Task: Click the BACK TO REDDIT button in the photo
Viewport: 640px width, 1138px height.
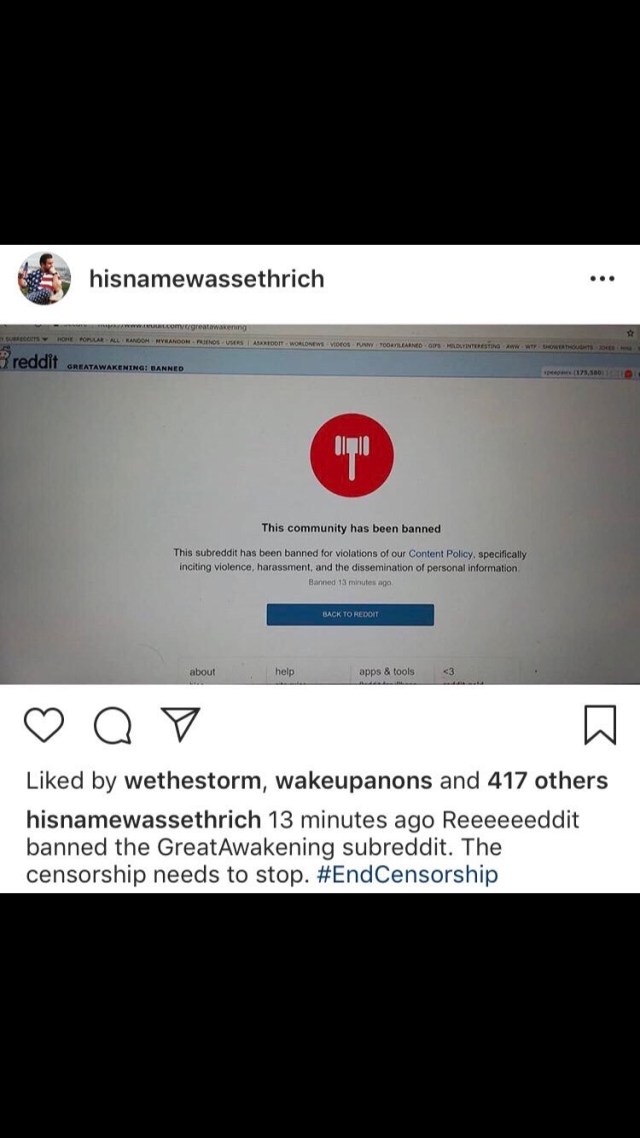Action: (350, 614)
